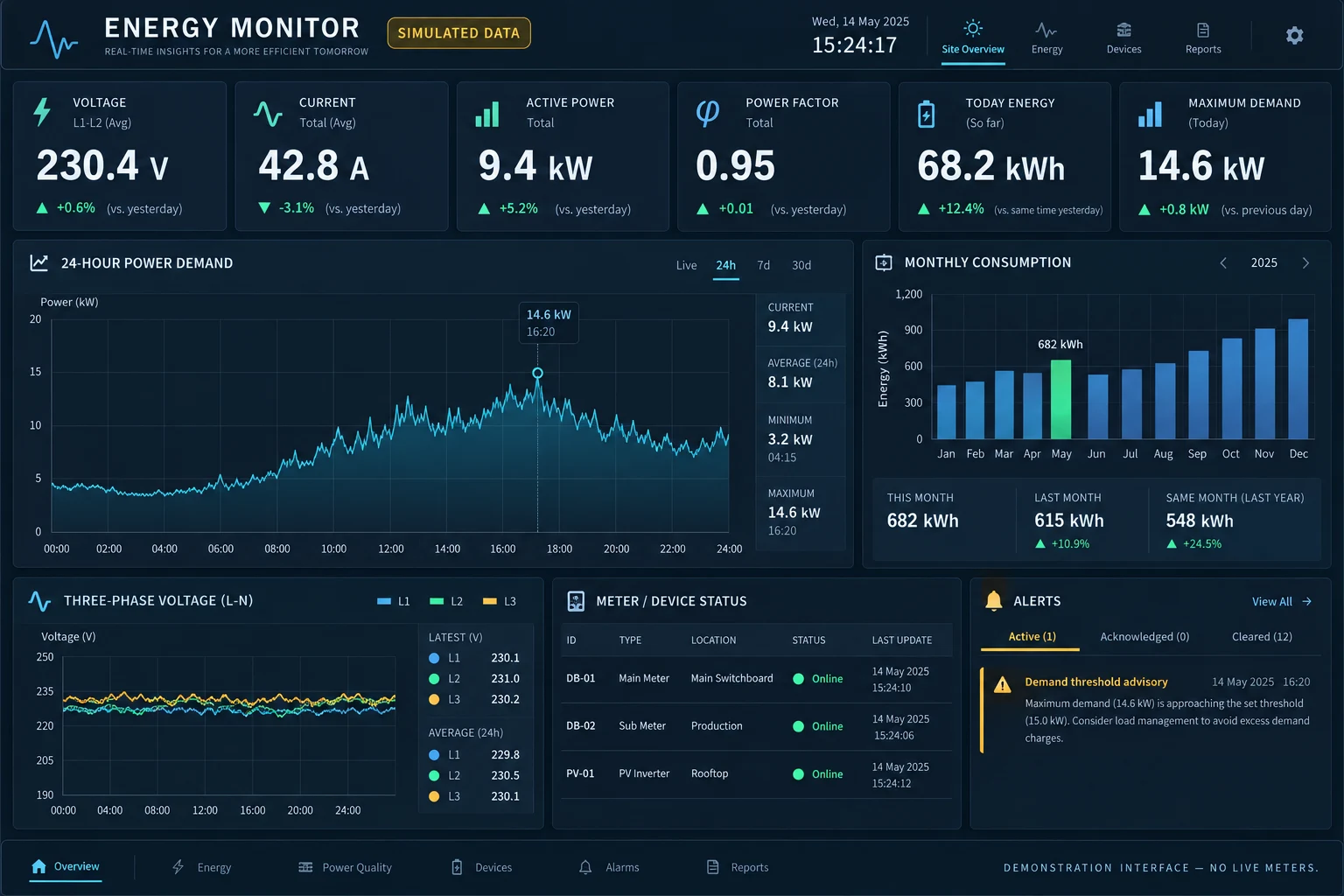Click the 14.6 kW peak marker on chart
The image size is (1344, 896).
pyautogui.click(x=537, y=373)
